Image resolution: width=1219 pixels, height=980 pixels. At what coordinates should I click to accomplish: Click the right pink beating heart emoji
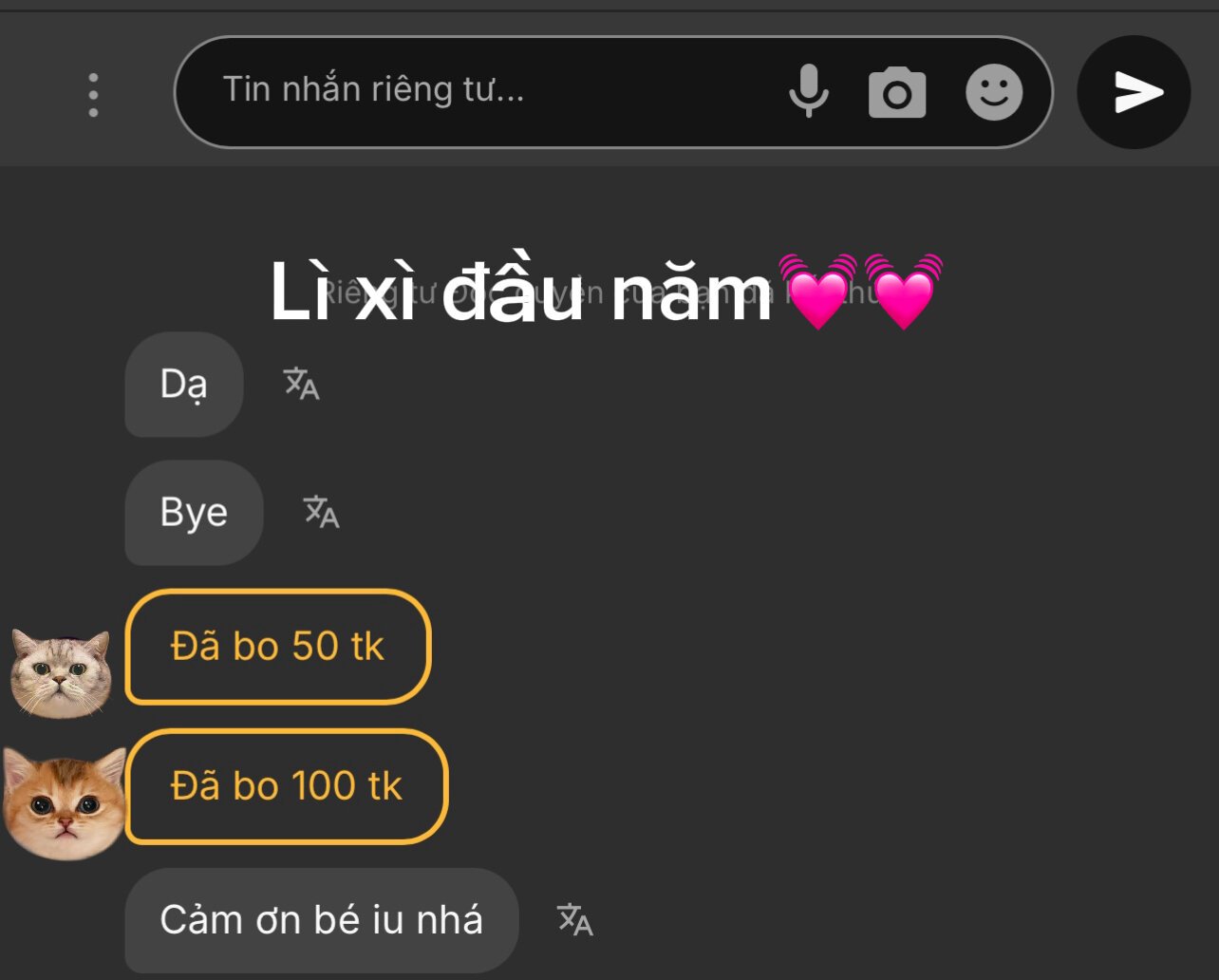click(902, 290)
